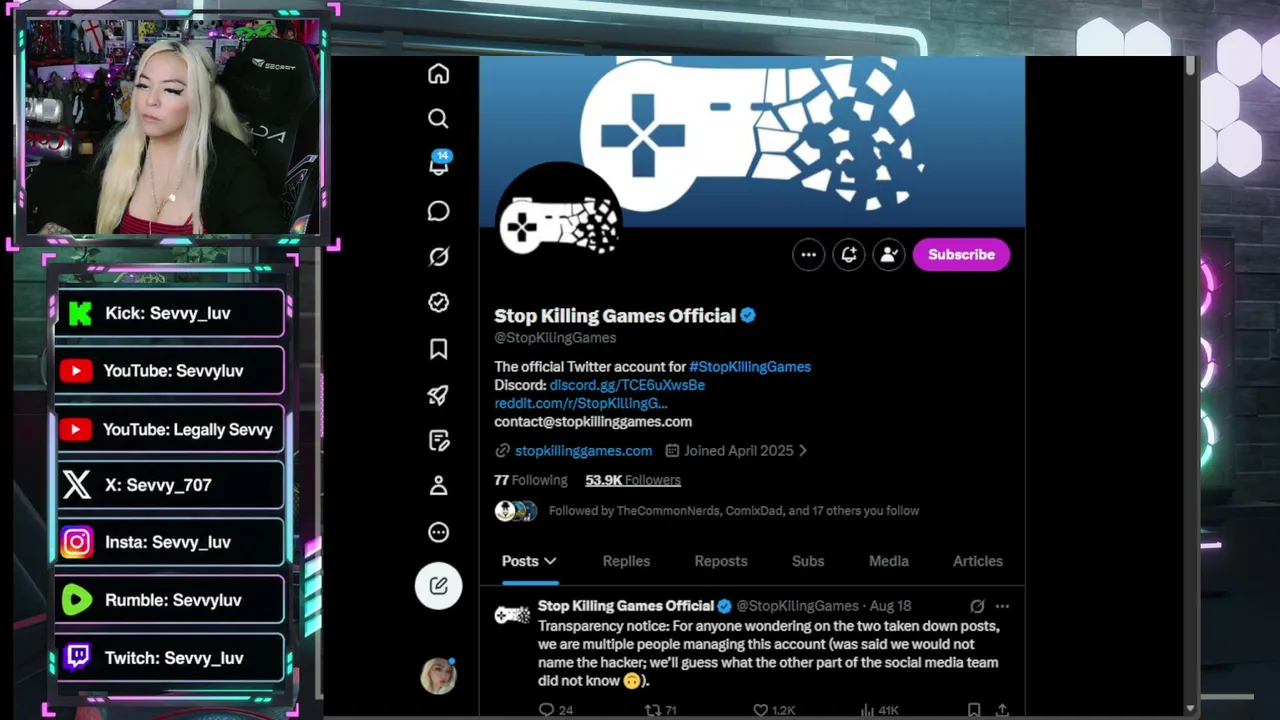Reply to the transparency notice post

pos(556,710)
